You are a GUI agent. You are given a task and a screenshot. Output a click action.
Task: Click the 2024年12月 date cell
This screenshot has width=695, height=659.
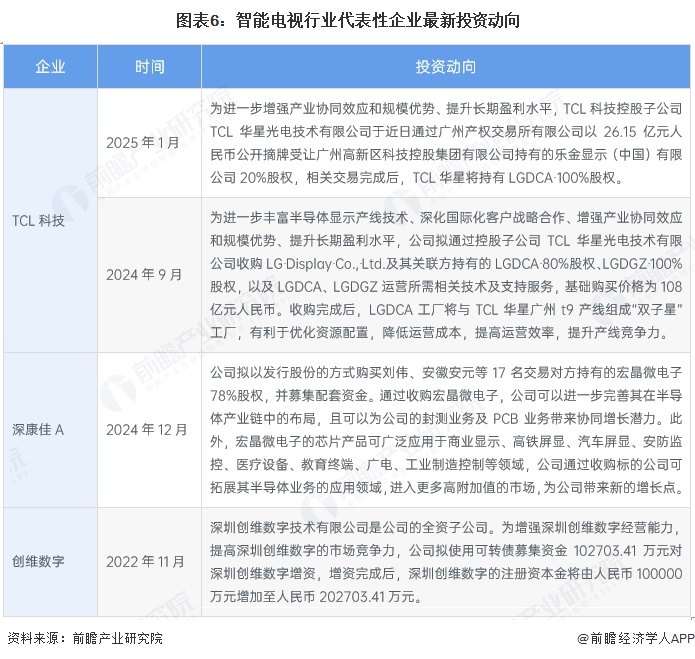[x=149, y=430]
